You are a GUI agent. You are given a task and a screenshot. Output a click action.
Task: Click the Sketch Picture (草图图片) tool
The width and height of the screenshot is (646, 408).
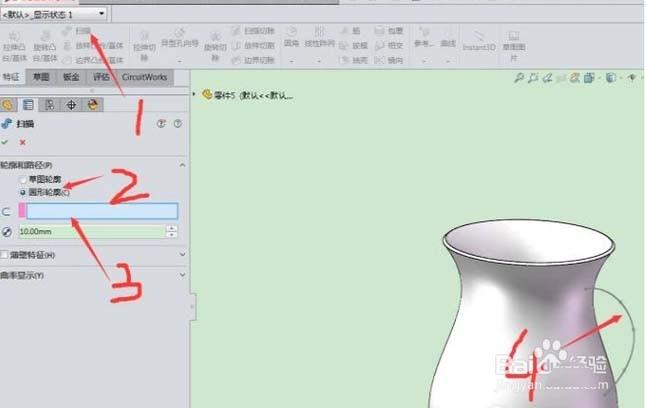pos(513,46)
